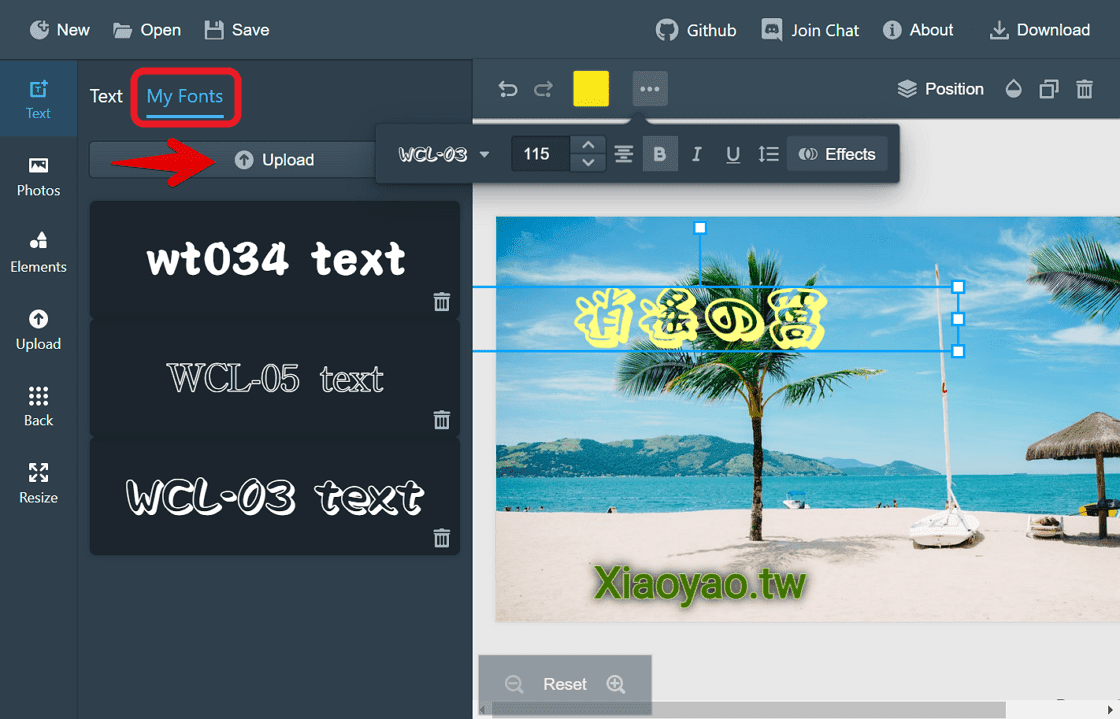Toggle bold formatting on the text
Image resolution: width=1120 pixels, height=719 pixels.
pyautogui.click(x=660, y=153)
